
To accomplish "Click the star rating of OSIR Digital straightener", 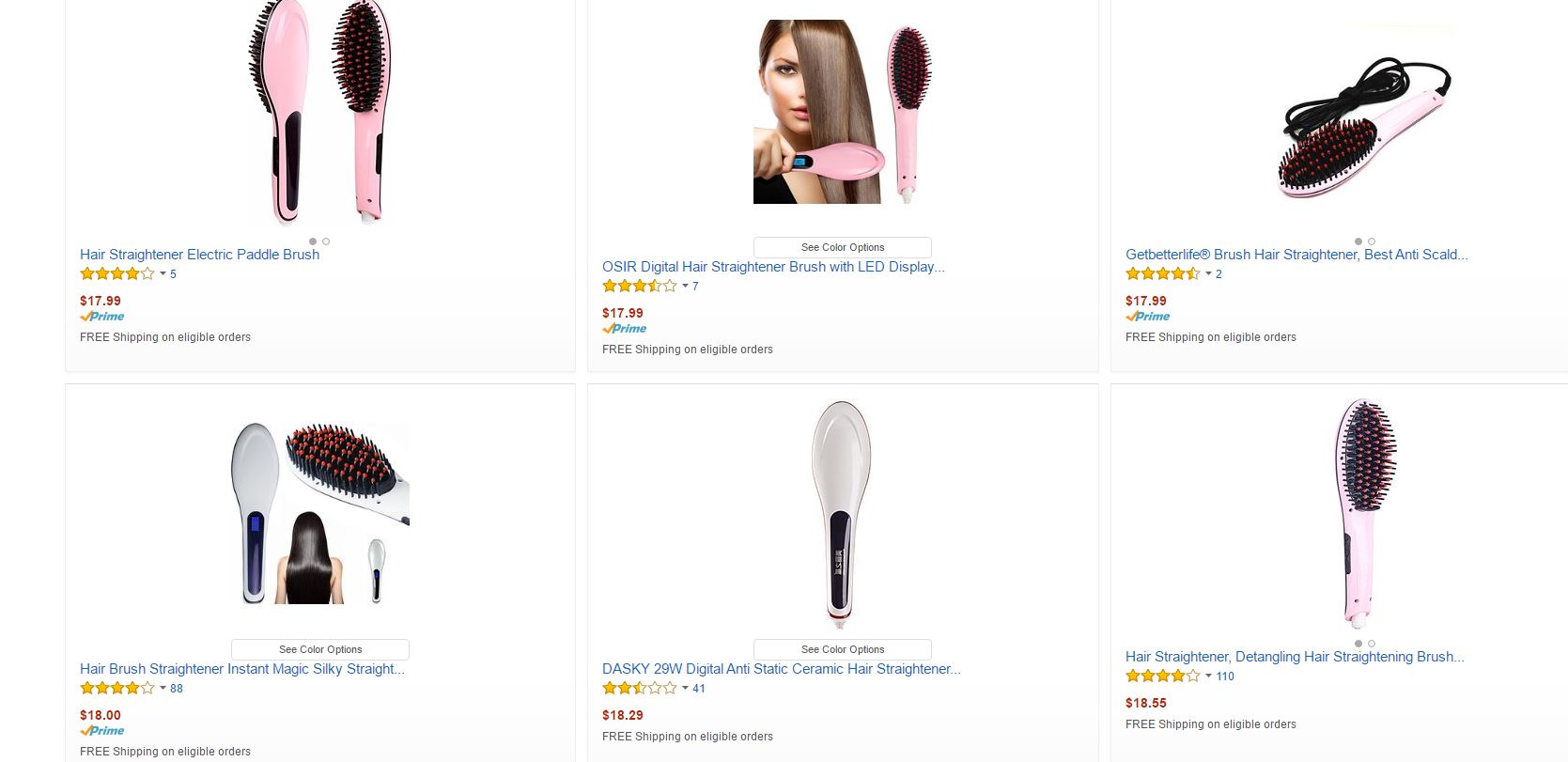I will 639,287.
